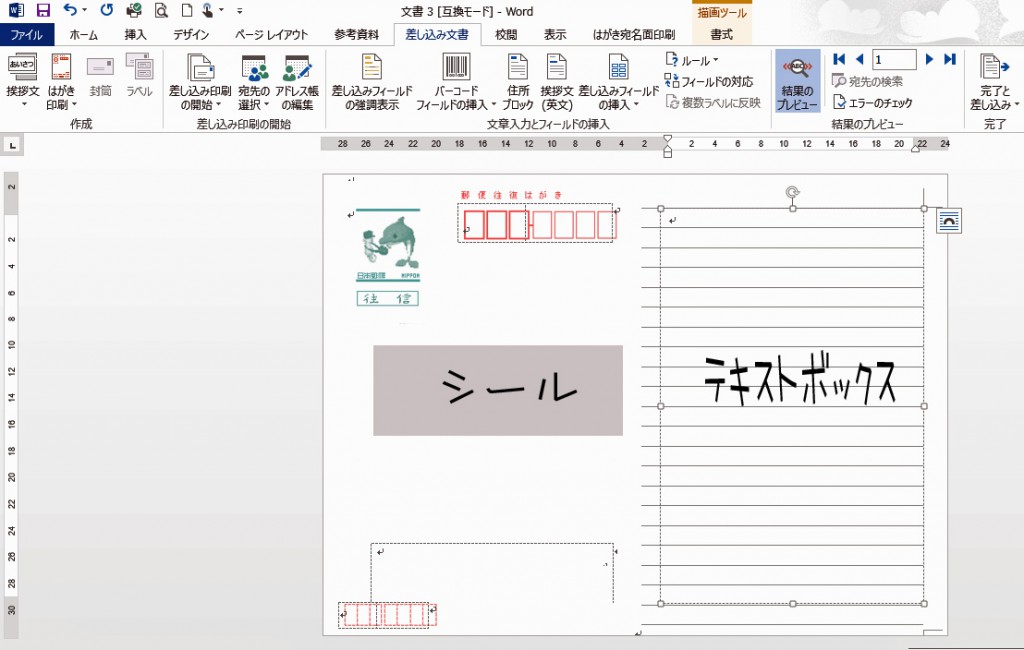Go to next record arrow

pos(929,60)
